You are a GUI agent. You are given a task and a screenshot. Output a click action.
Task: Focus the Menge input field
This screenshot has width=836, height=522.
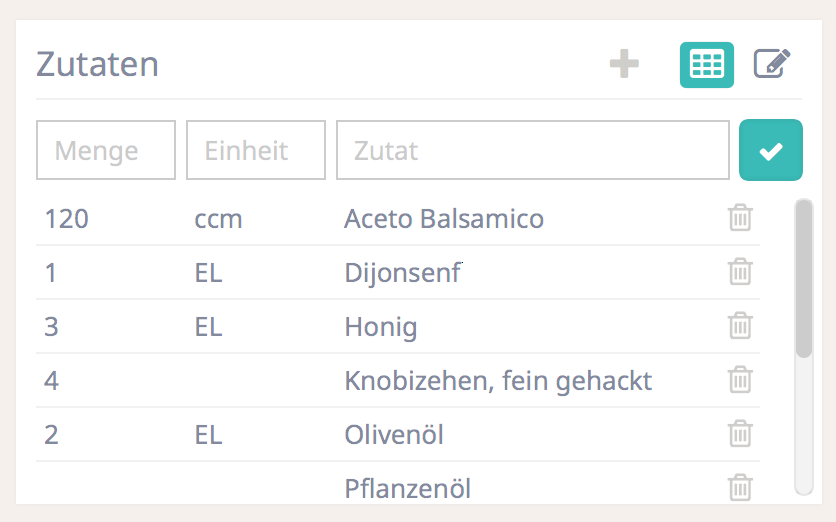[106, 150]
